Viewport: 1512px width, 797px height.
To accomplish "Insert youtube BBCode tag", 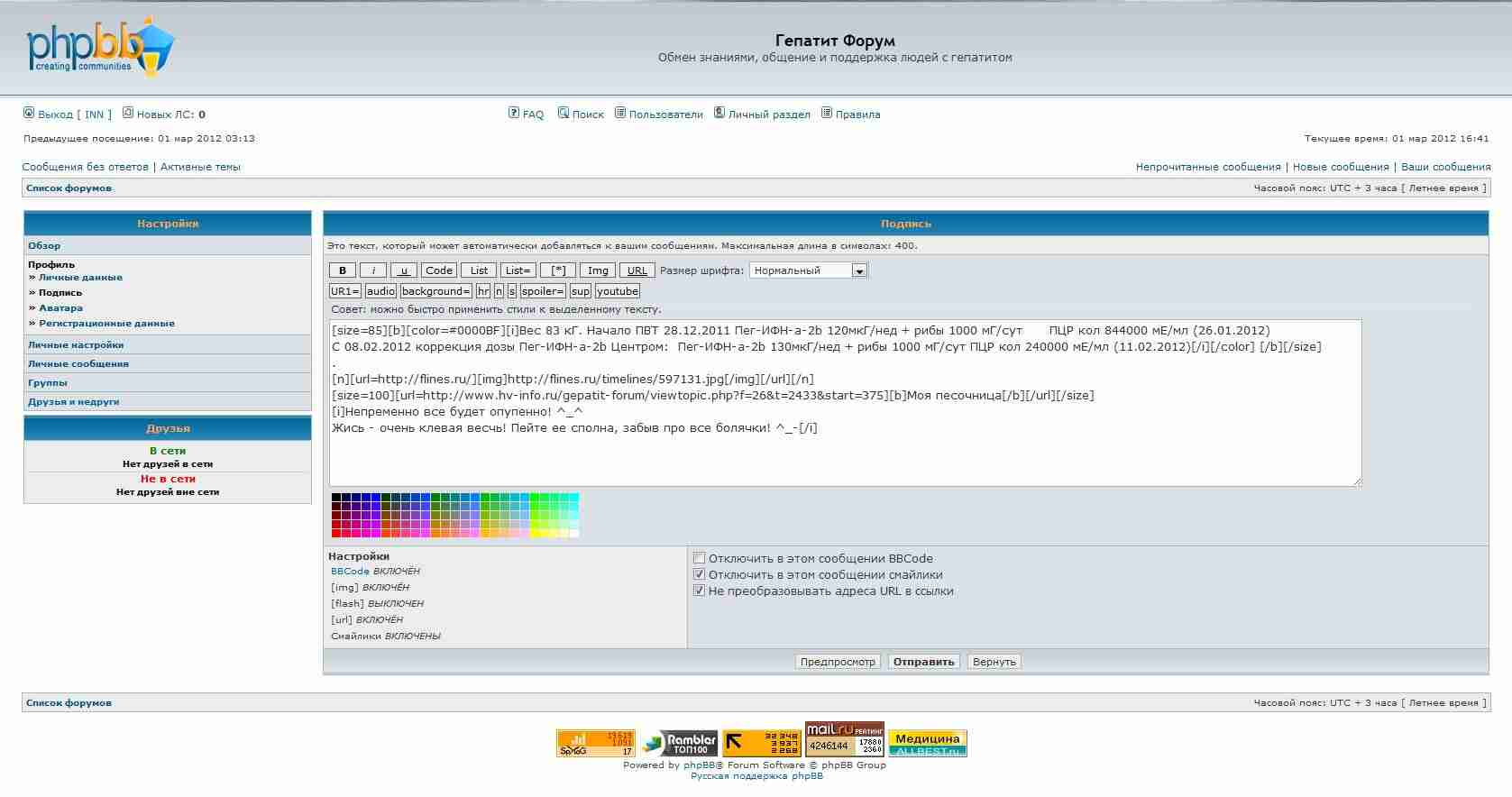I will point(618,291).
